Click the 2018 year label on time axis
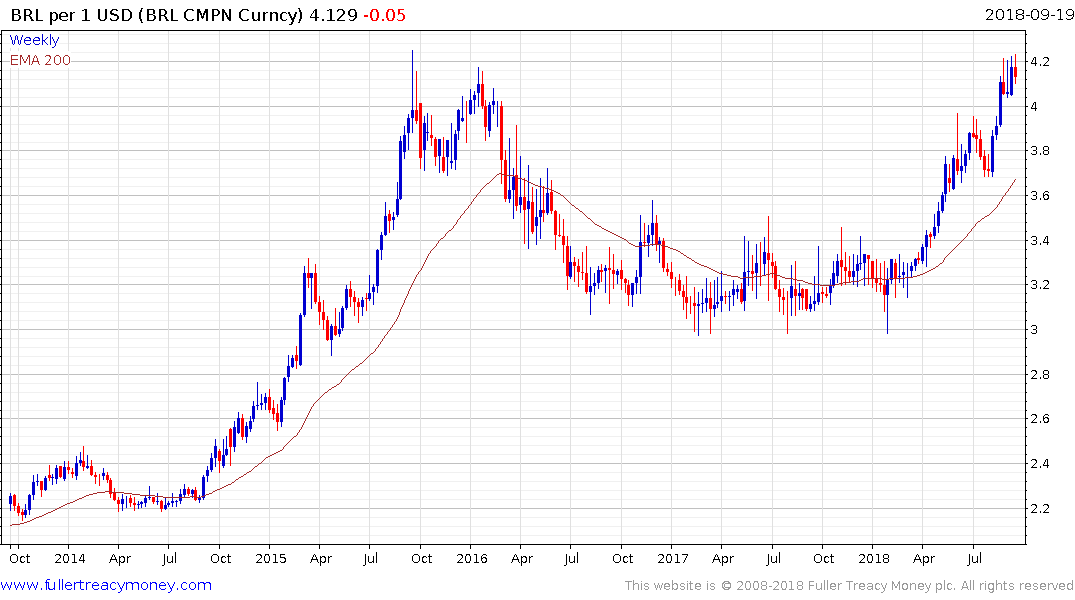 pos(874,558)
